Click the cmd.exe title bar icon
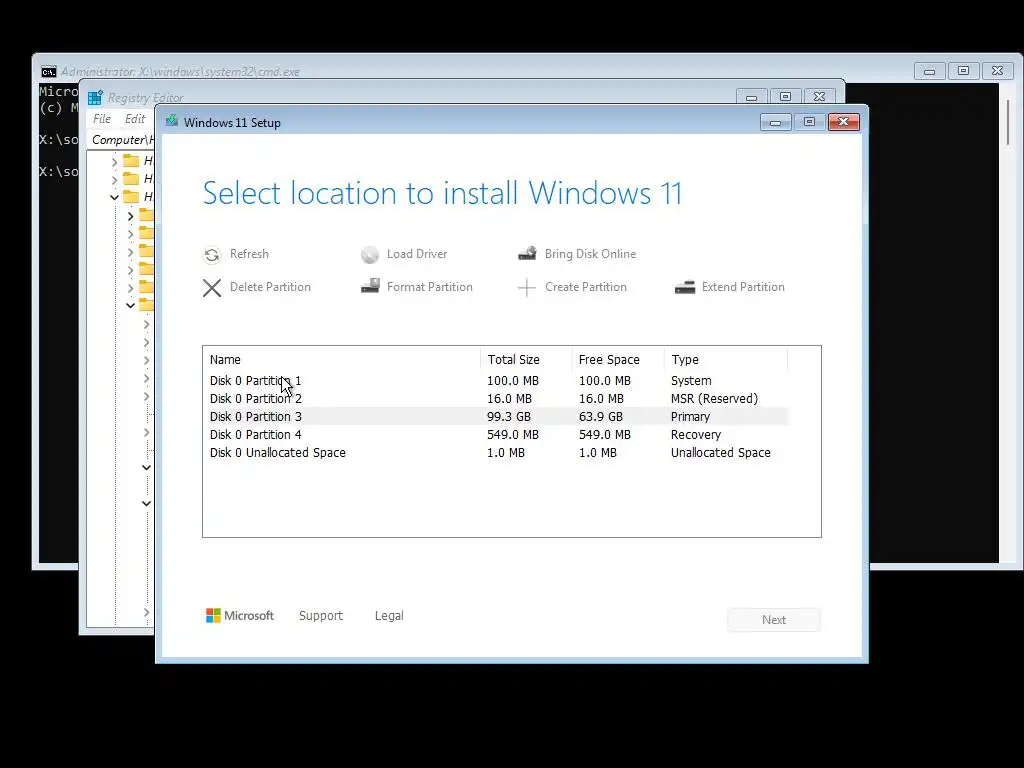1024x768 pixels. 49,72
